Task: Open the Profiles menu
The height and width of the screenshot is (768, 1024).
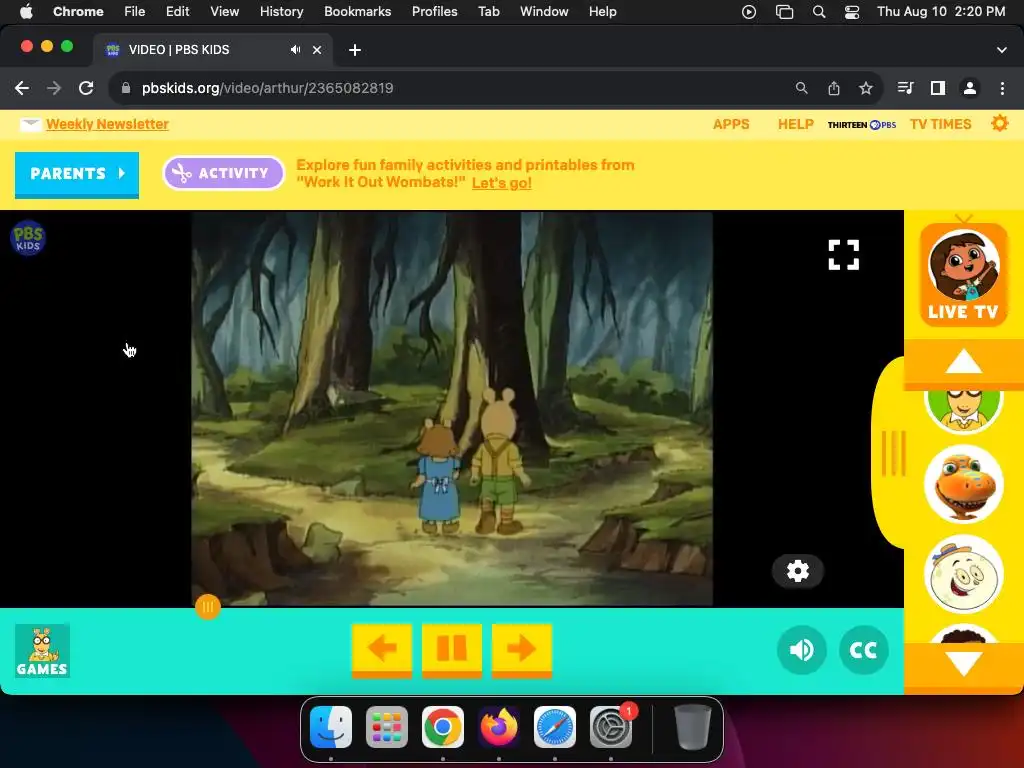Action: click(434, 11)
